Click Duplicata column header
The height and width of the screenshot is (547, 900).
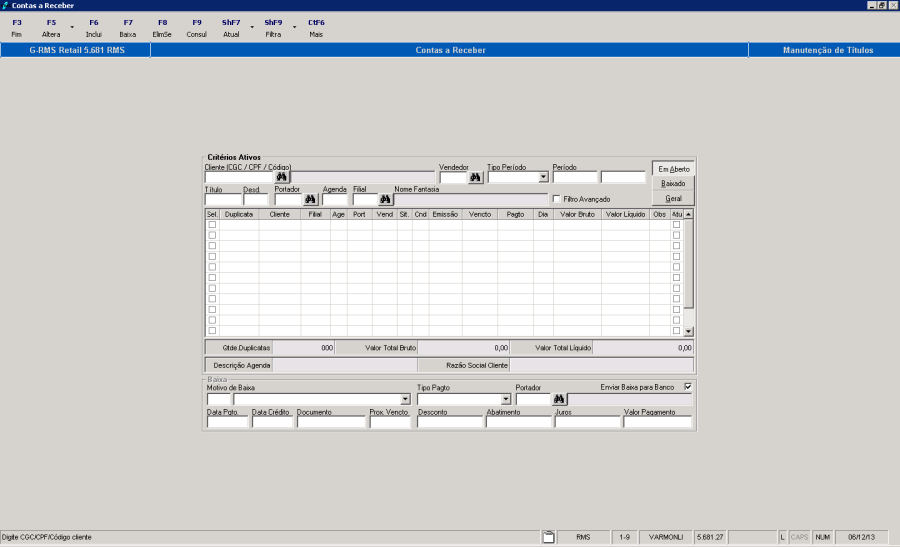point(239,214)
